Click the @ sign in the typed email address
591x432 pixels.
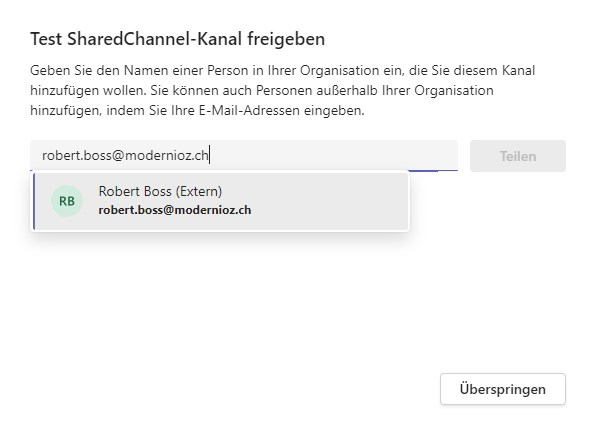(x=118, y=155)
